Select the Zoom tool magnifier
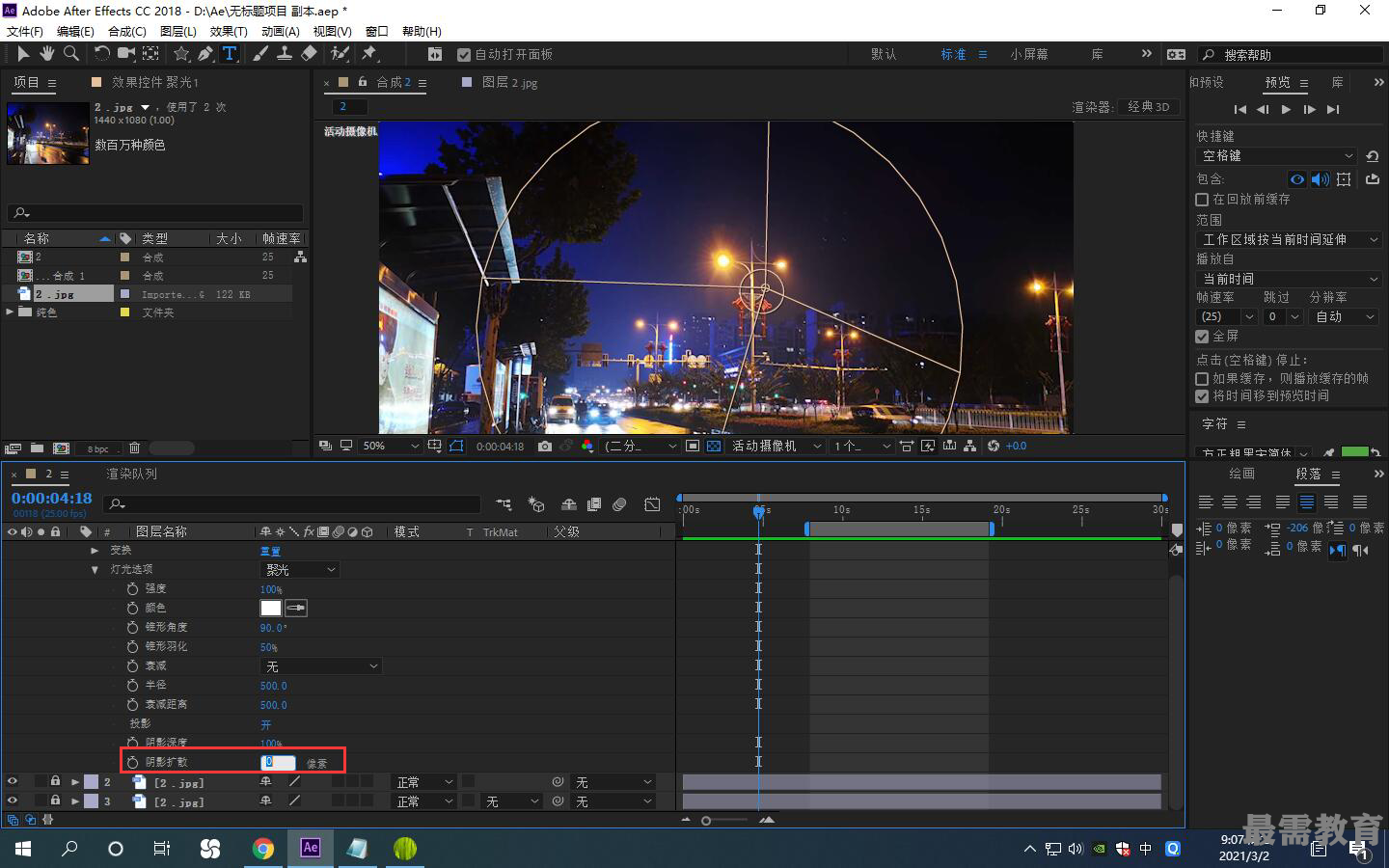 click(71, 54)
